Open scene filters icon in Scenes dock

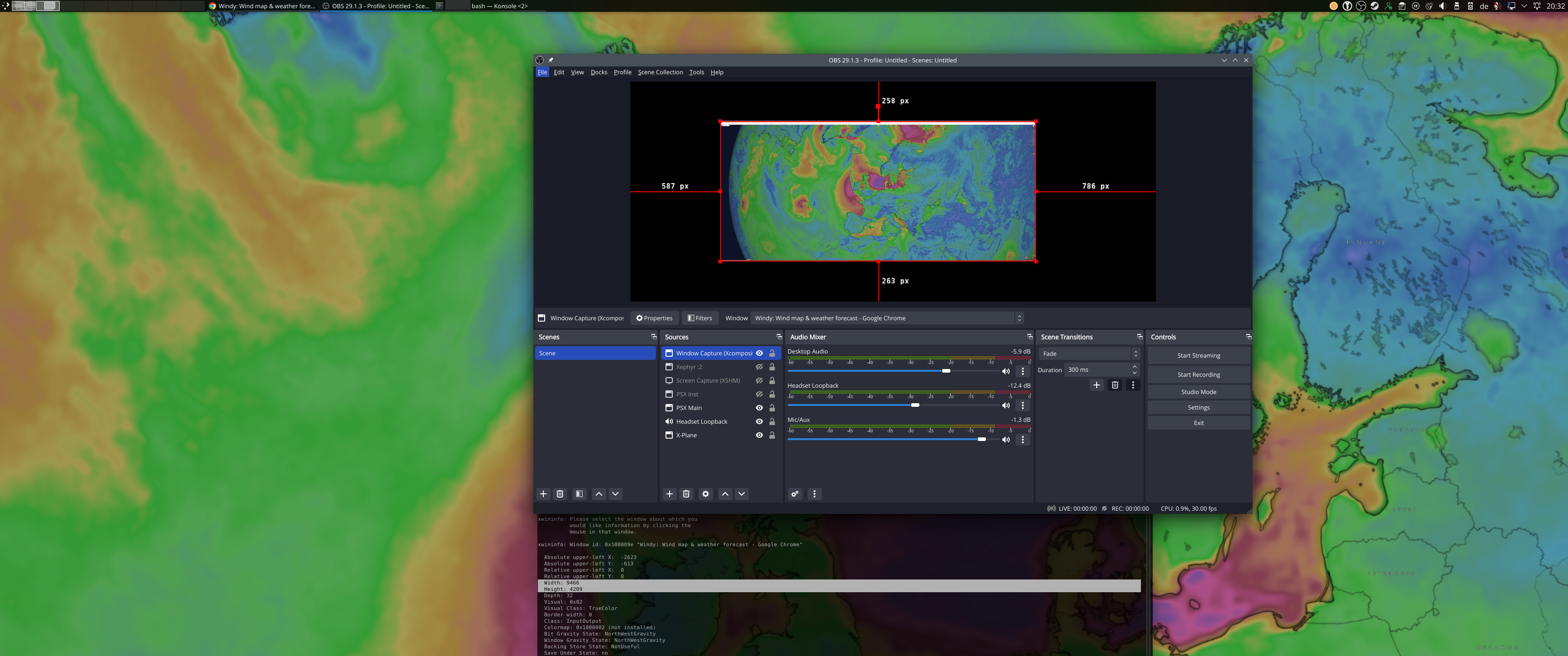[579, 493]
